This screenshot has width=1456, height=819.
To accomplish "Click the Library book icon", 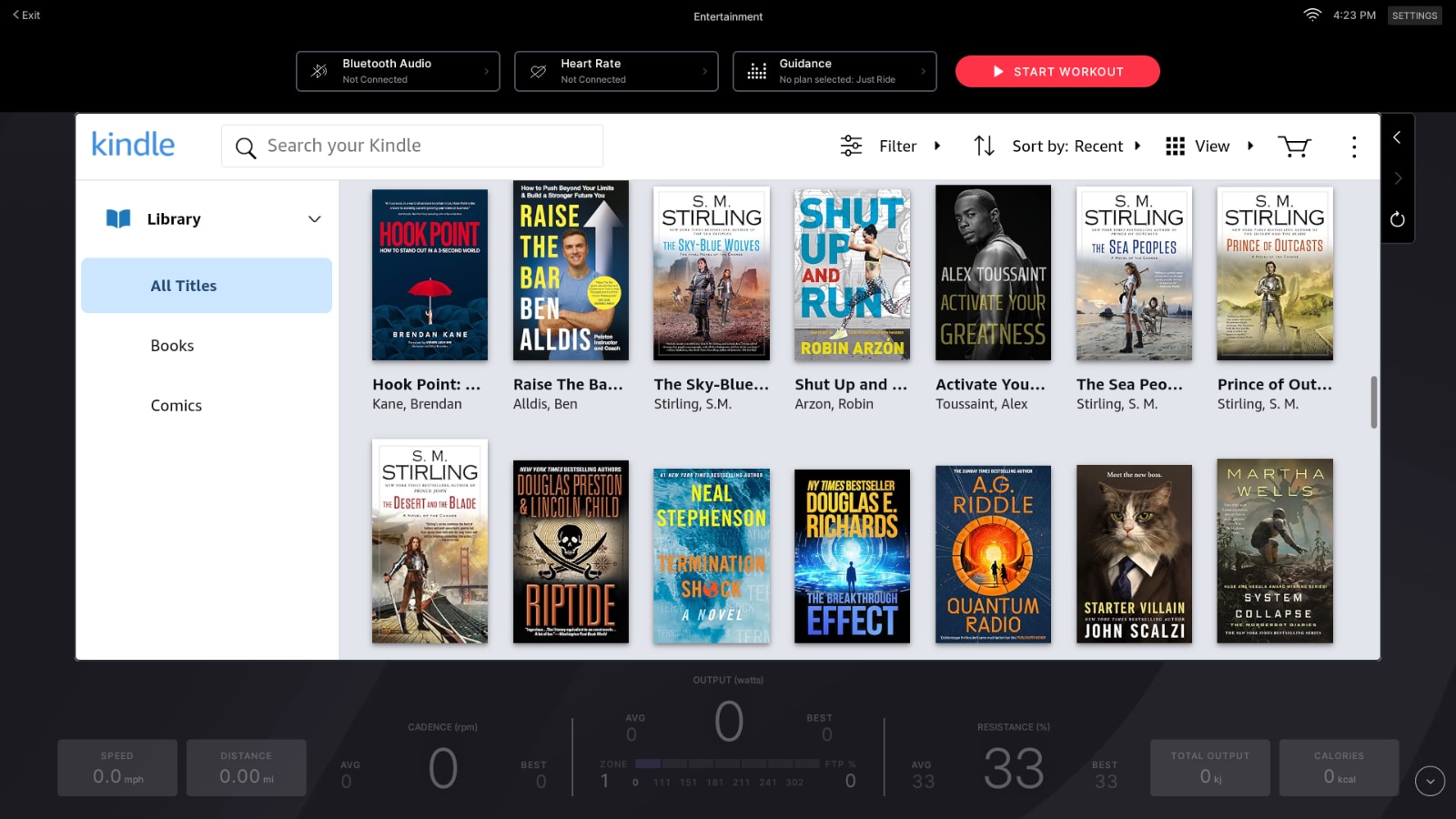I will pyautogui.click(x=118, y=218).
